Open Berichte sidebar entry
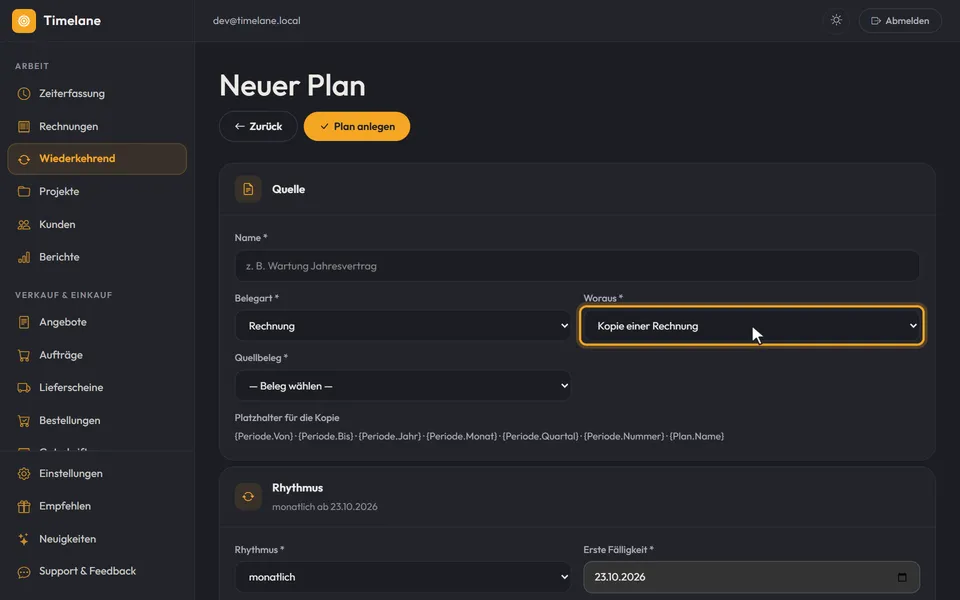Image resolution: width=960 pixels, height=600 pixels. pyautogui.click(x=97, y=257)
